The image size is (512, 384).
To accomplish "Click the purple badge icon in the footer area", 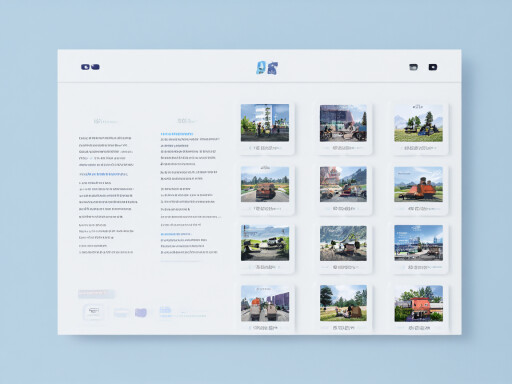I will click(141, 313).
